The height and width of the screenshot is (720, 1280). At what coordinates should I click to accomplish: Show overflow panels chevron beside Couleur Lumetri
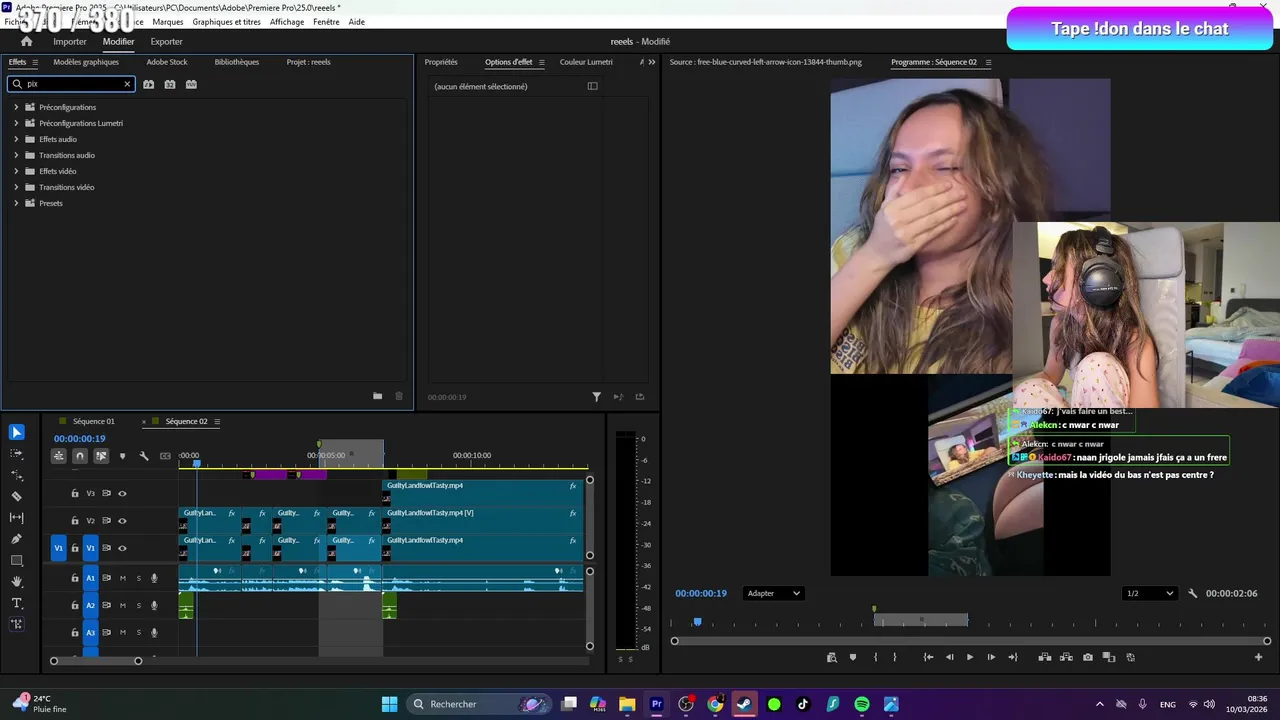pos(652,62)
